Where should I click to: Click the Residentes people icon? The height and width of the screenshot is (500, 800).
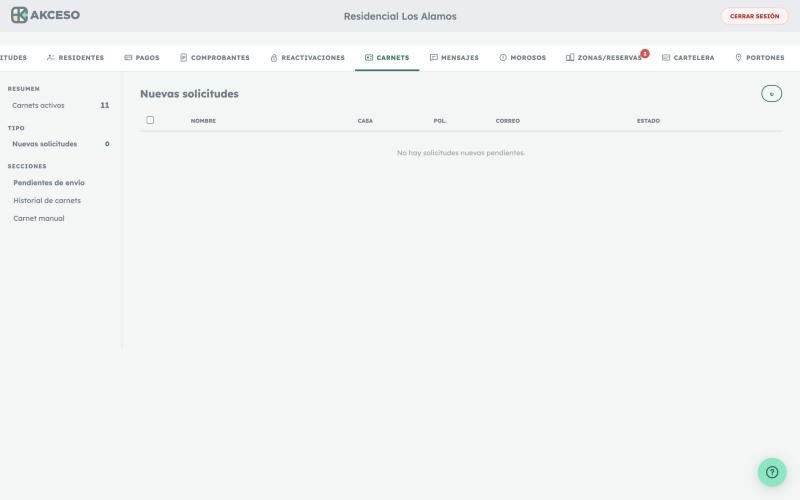(x=51, y=58)
